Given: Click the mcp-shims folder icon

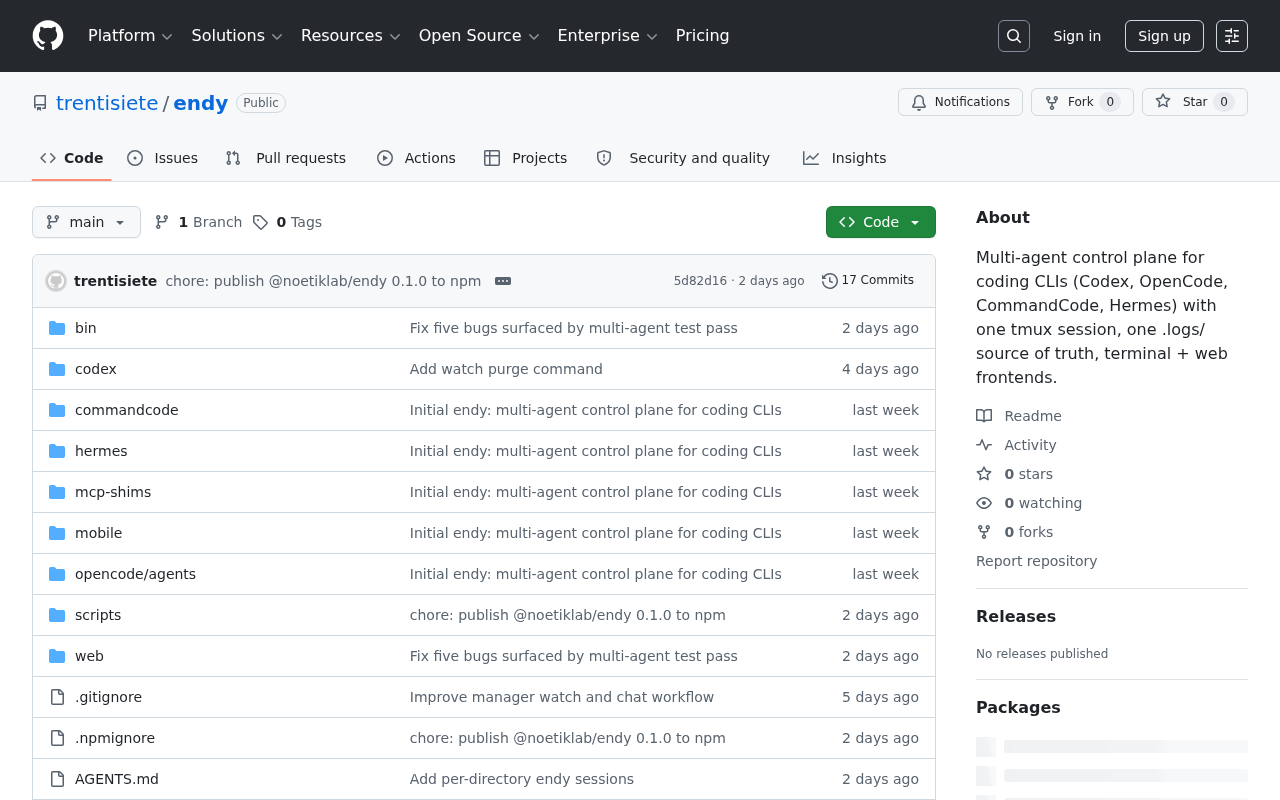Looking at the screenshot, I should pos(57,492).
